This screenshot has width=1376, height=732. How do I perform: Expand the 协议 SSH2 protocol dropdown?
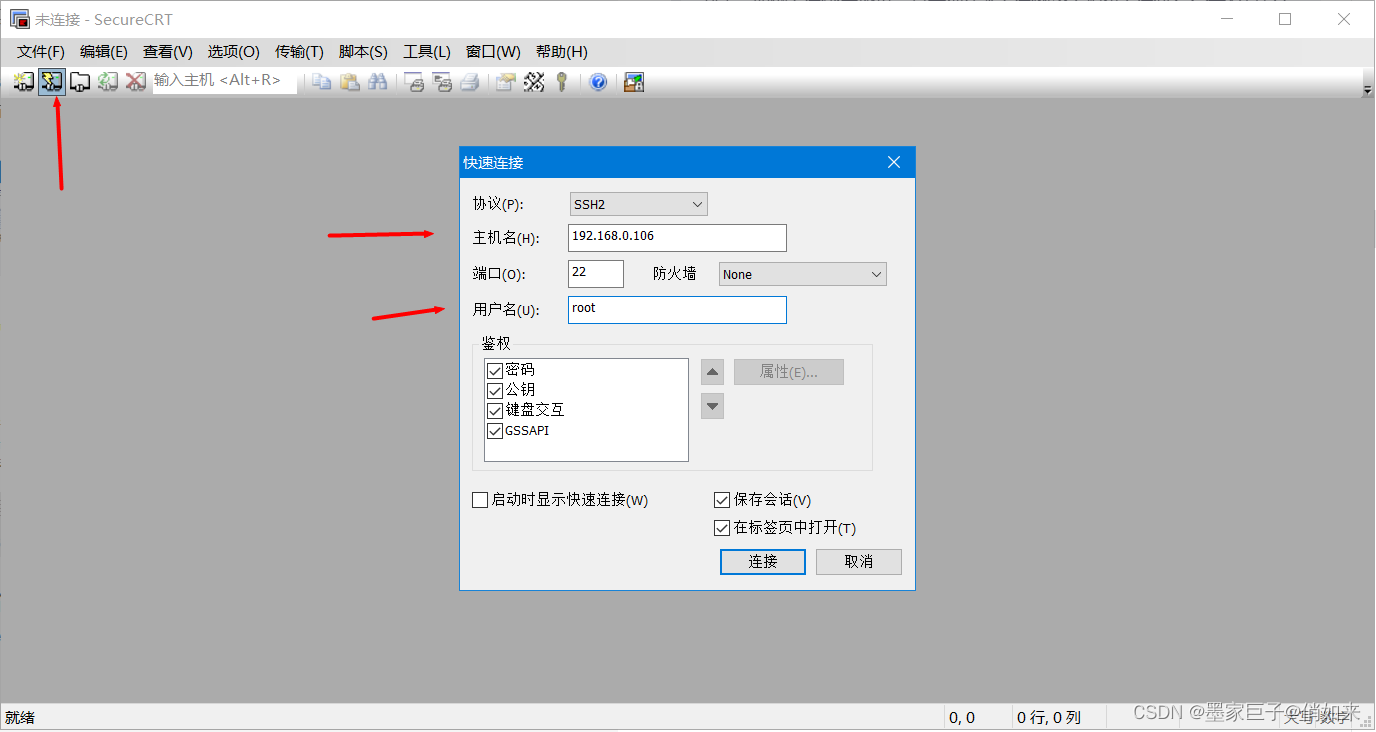click(638, 204)
